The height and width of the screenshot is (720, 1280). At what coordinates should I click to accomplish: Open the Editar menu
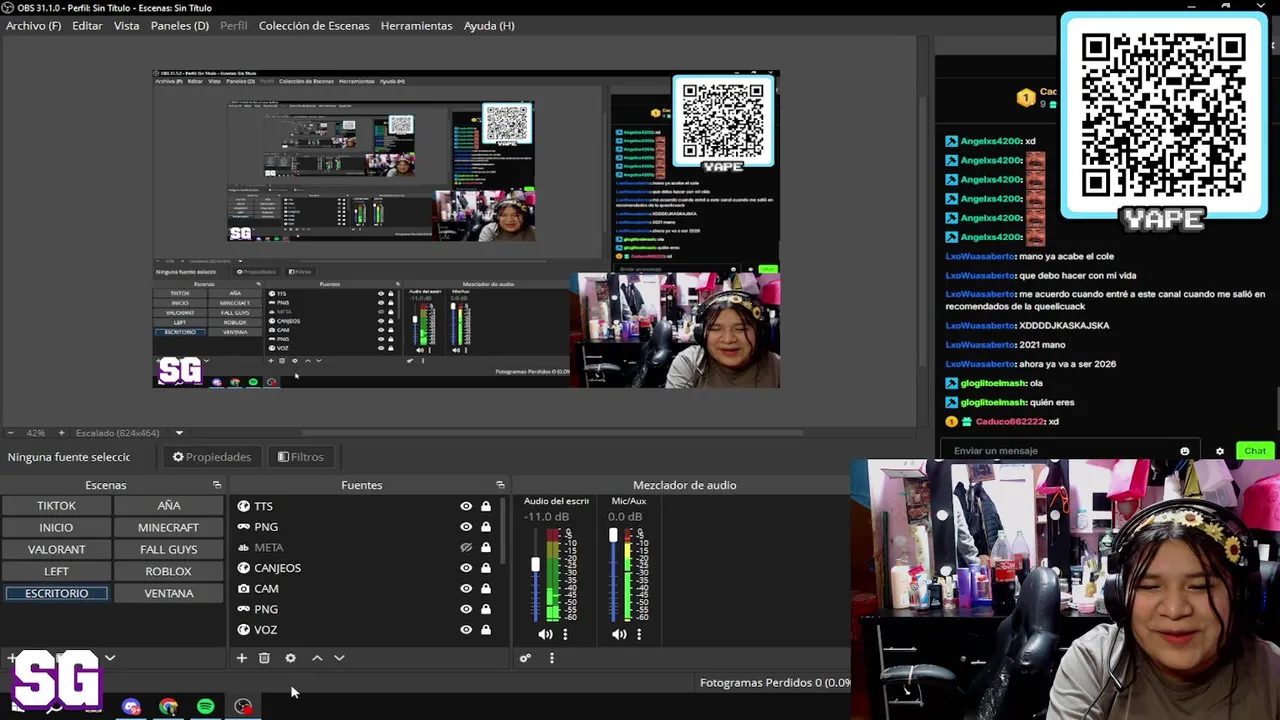tap(87, 25)
